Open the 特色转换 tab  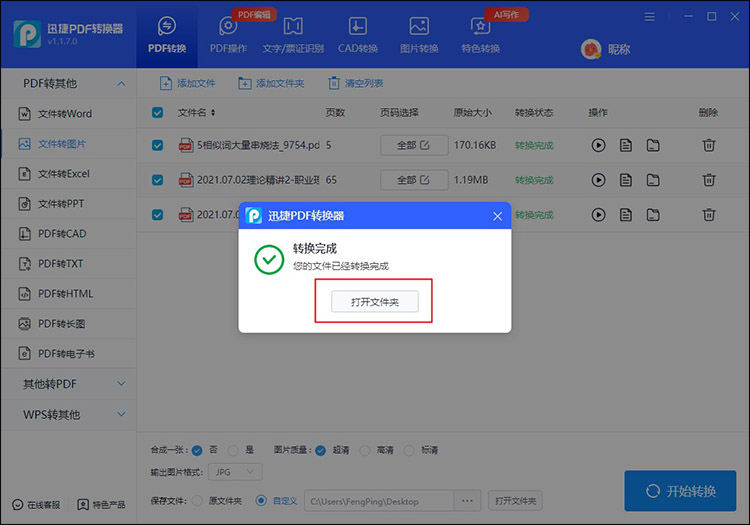tap(480, 34)
